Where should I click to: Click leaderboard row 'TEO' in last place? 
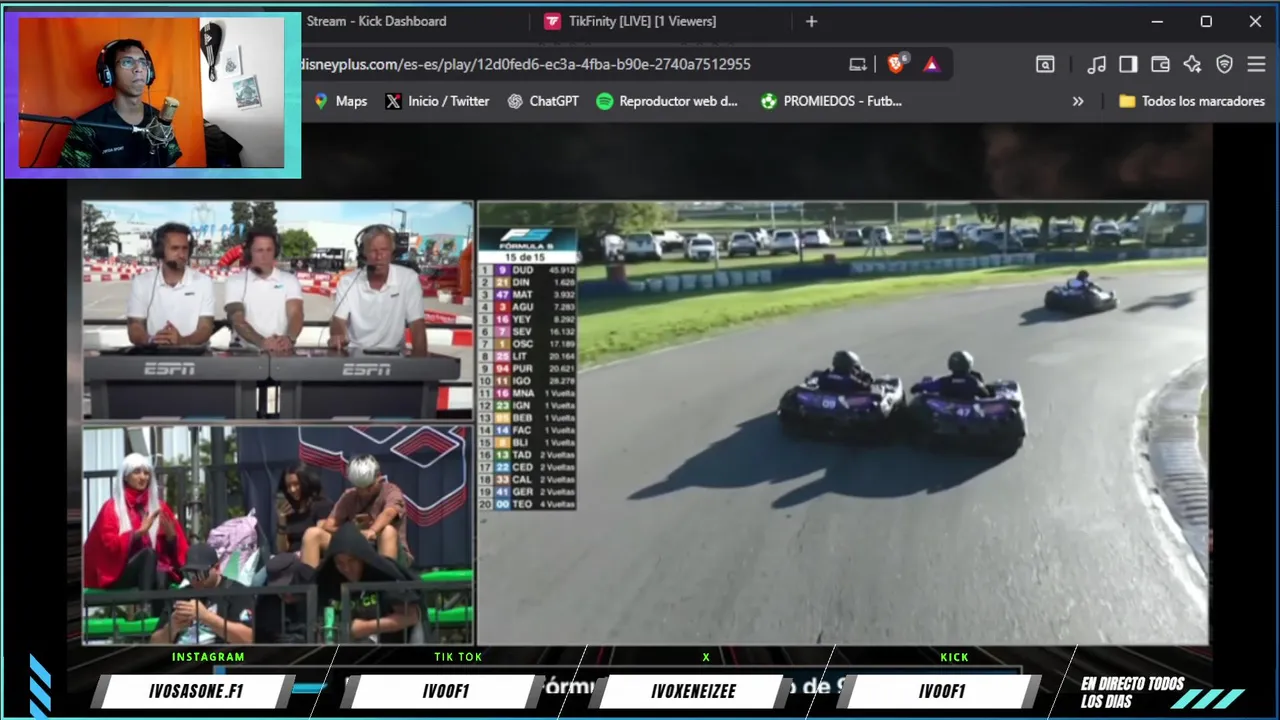[527, 504]
